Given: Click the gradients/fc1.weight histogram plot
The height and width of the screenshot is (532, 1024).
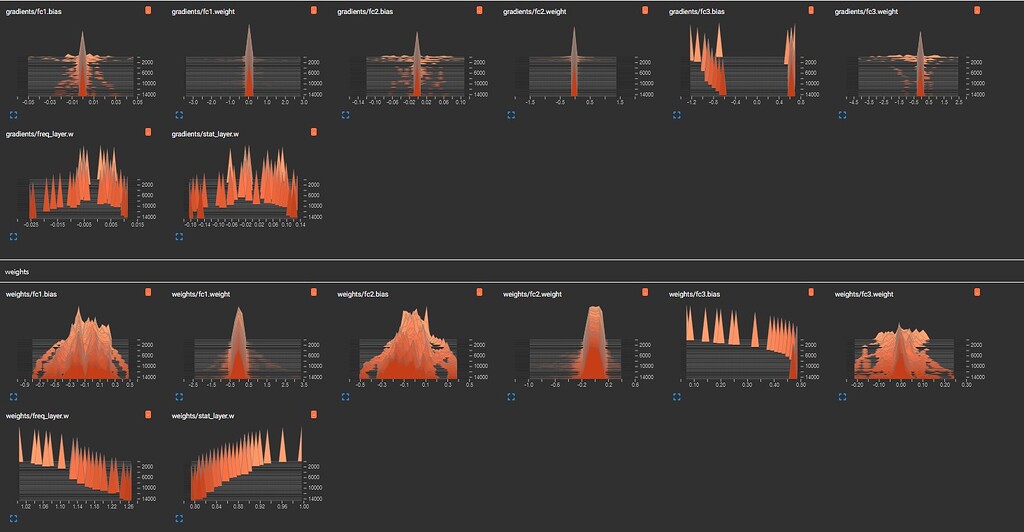Looking at the screenshot, I should click(x=245, y=65).
